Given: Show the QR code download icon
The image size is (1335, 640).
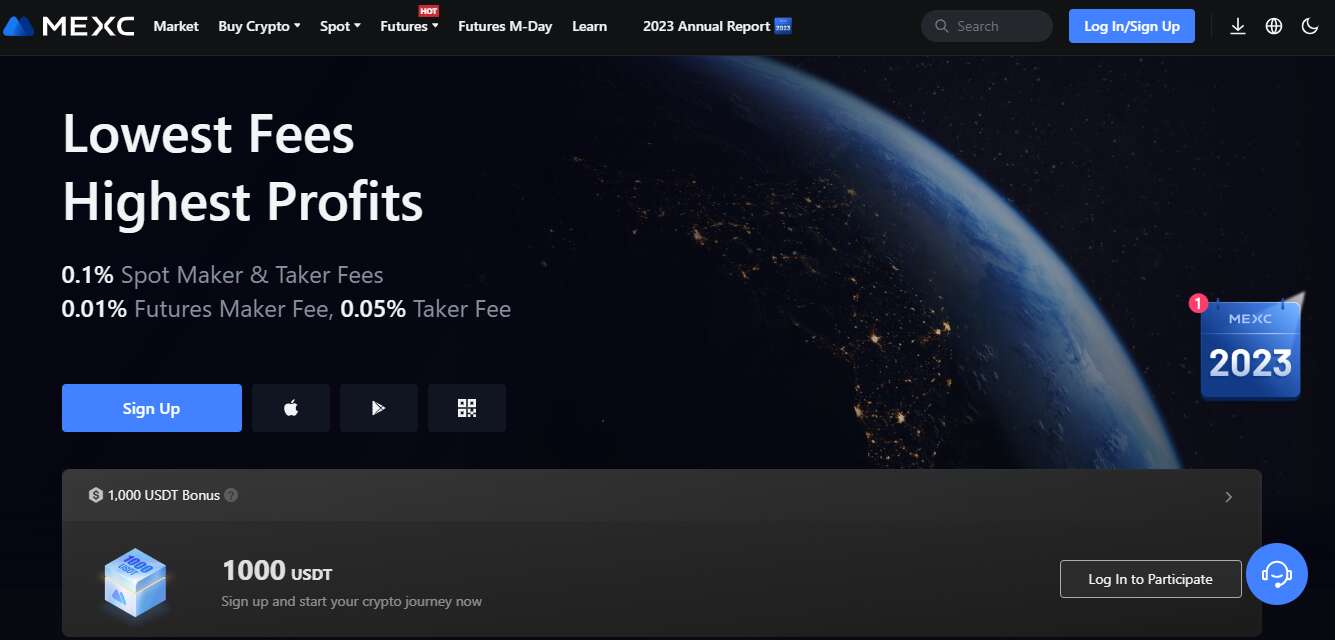Looking at the screenshot, I should (x=467, y=408).
